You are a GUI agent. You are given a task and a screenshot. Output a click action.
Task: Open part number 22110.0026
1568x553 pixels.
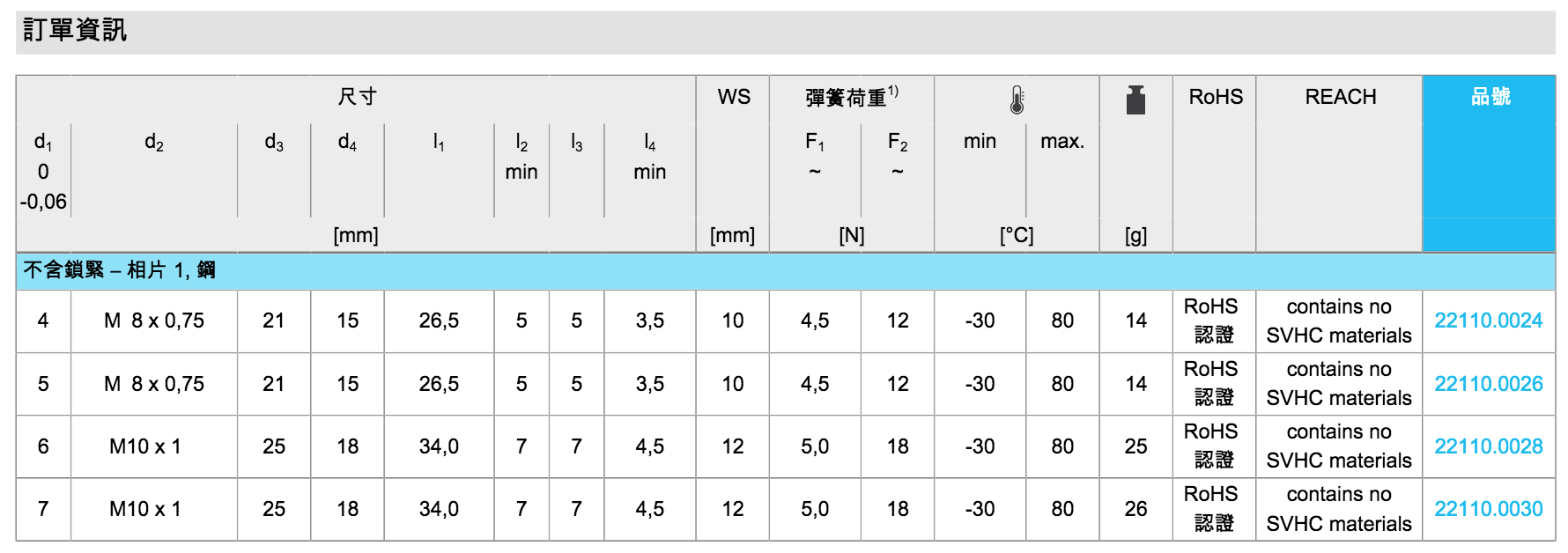pos(1488,384)
